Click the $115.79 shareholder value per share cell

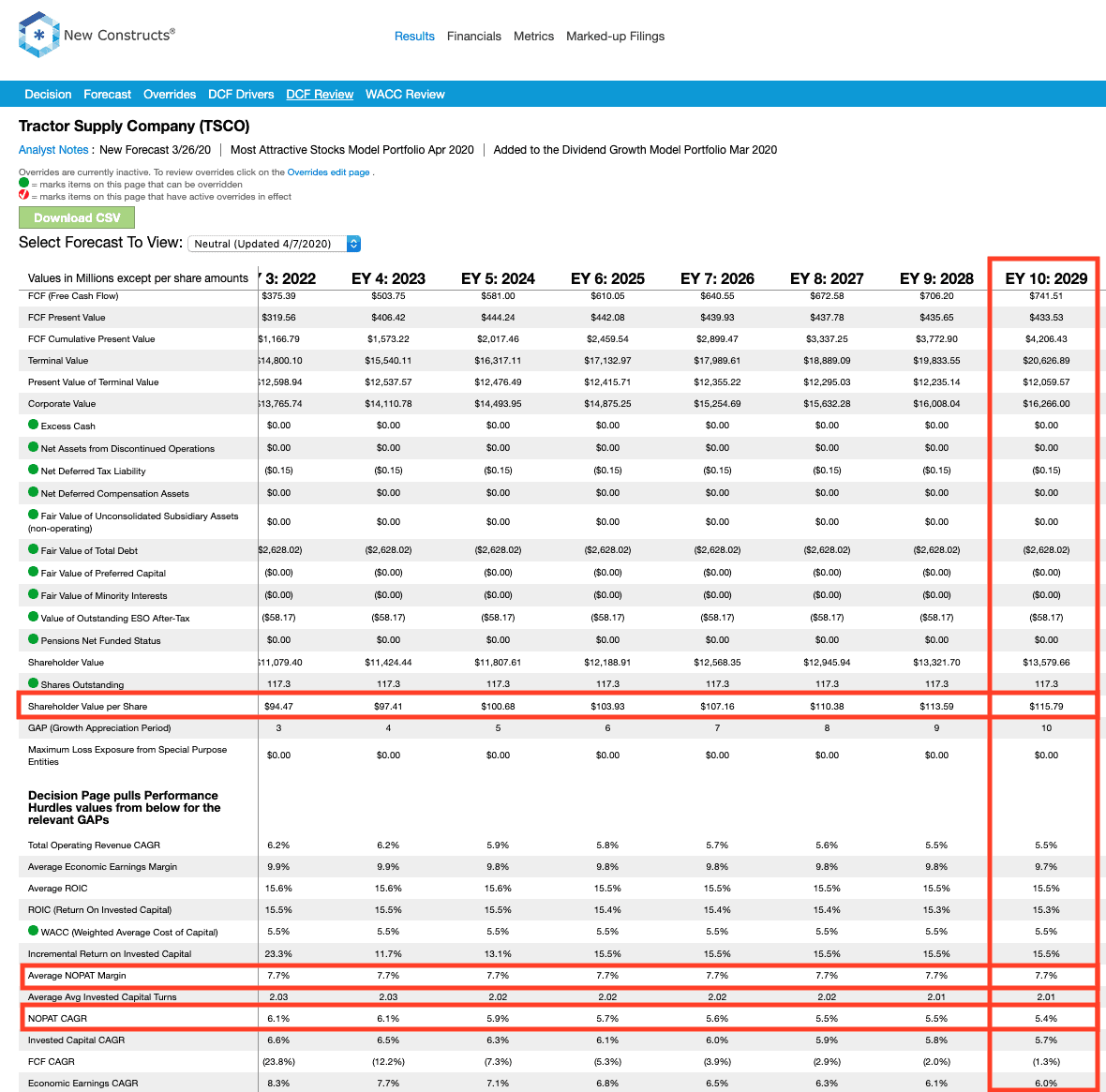(x=1046, y=706)
